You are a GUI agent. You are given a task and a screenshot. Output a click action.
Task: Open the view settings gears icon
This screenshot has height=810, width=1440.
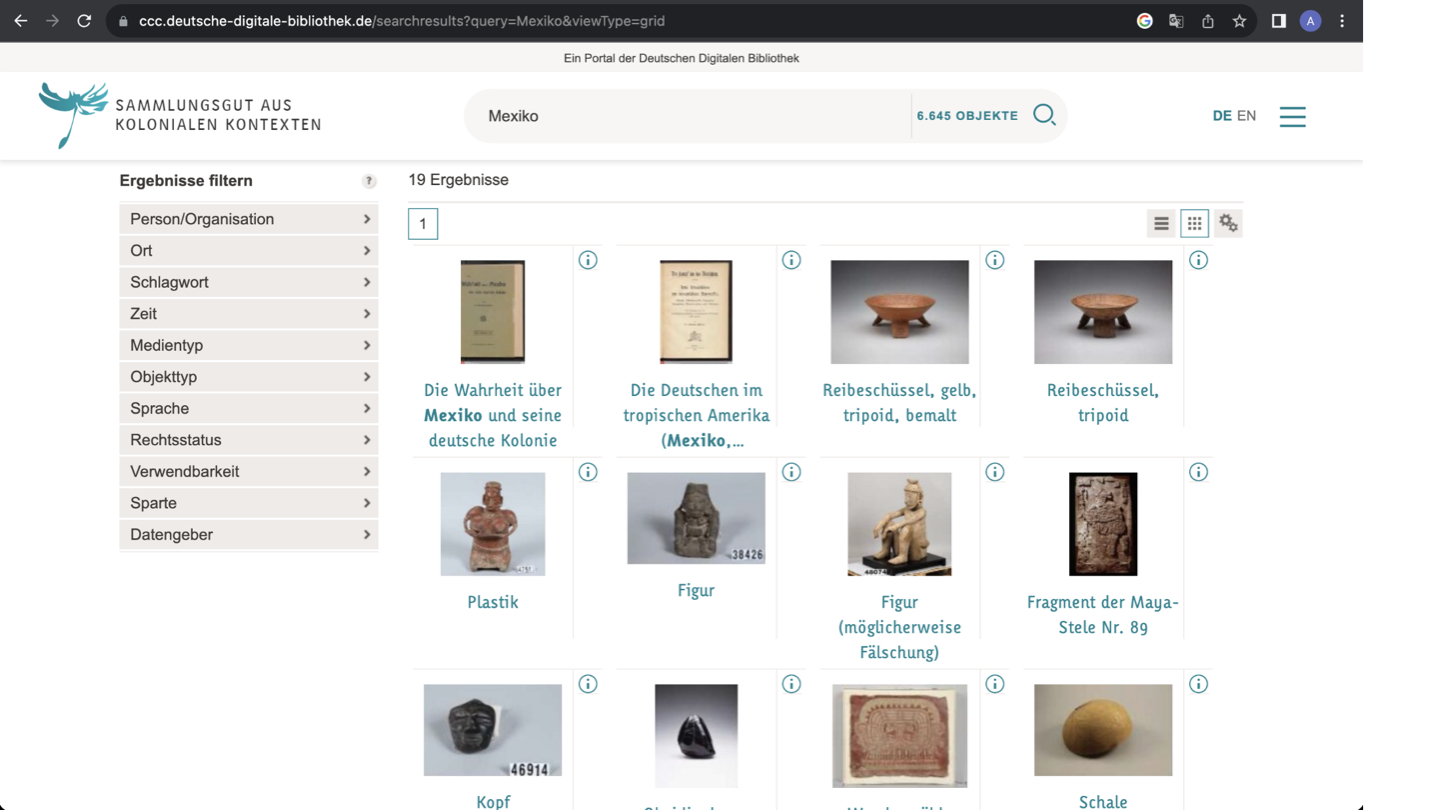pyautogui.click(x=1228, y=224)
